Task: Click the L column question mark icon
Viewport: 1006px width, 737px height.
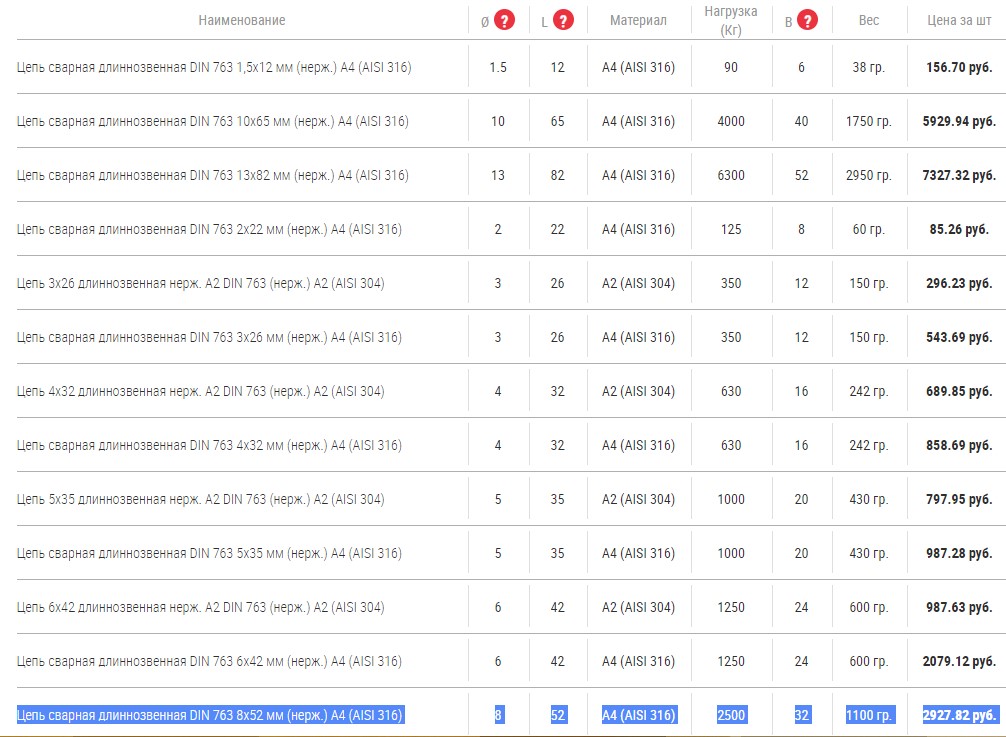Action: [564, 20]
